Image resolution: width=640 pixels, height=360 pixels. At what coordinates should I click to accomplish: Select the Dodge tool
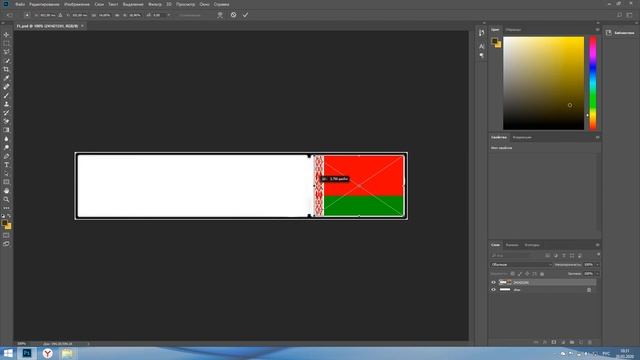point(6,147)
